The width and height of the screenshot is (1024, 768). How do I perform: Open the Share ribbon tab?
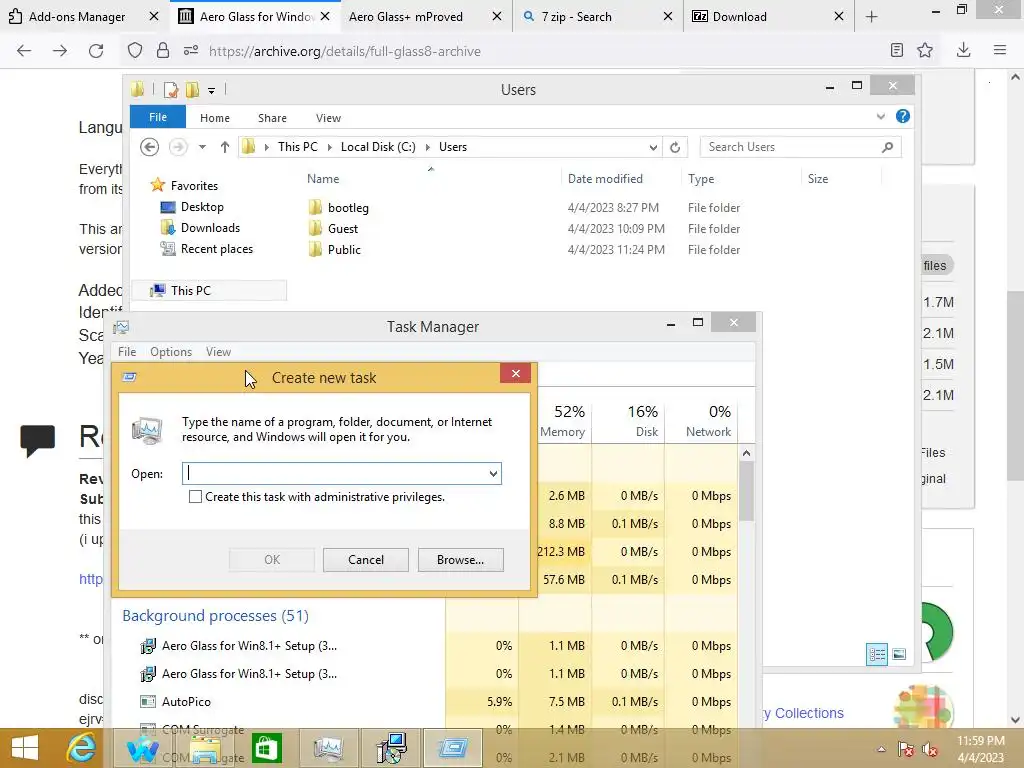tap(272, 118)
